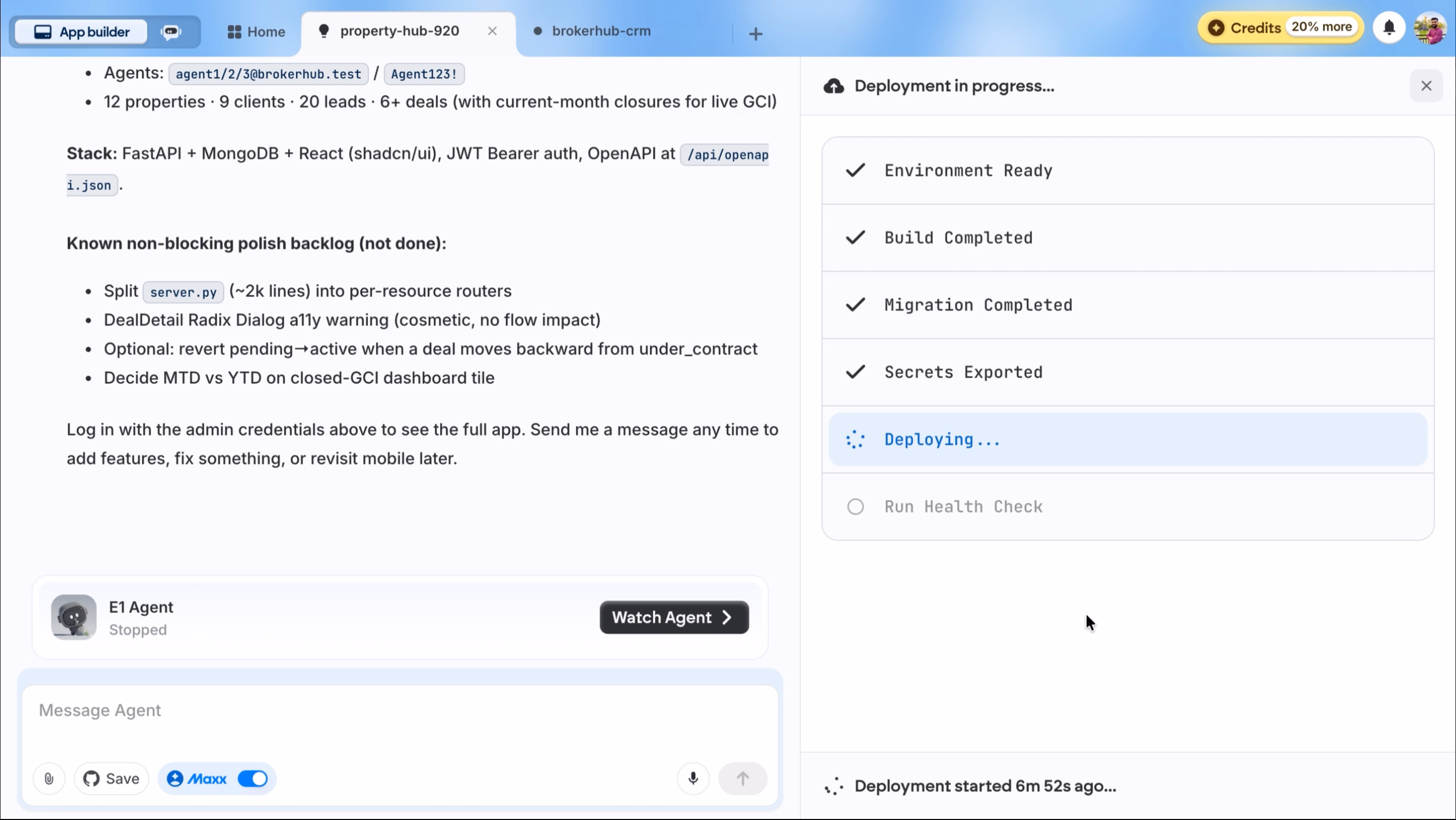Click the Stopped status under E1 Agent

point(138,630)
